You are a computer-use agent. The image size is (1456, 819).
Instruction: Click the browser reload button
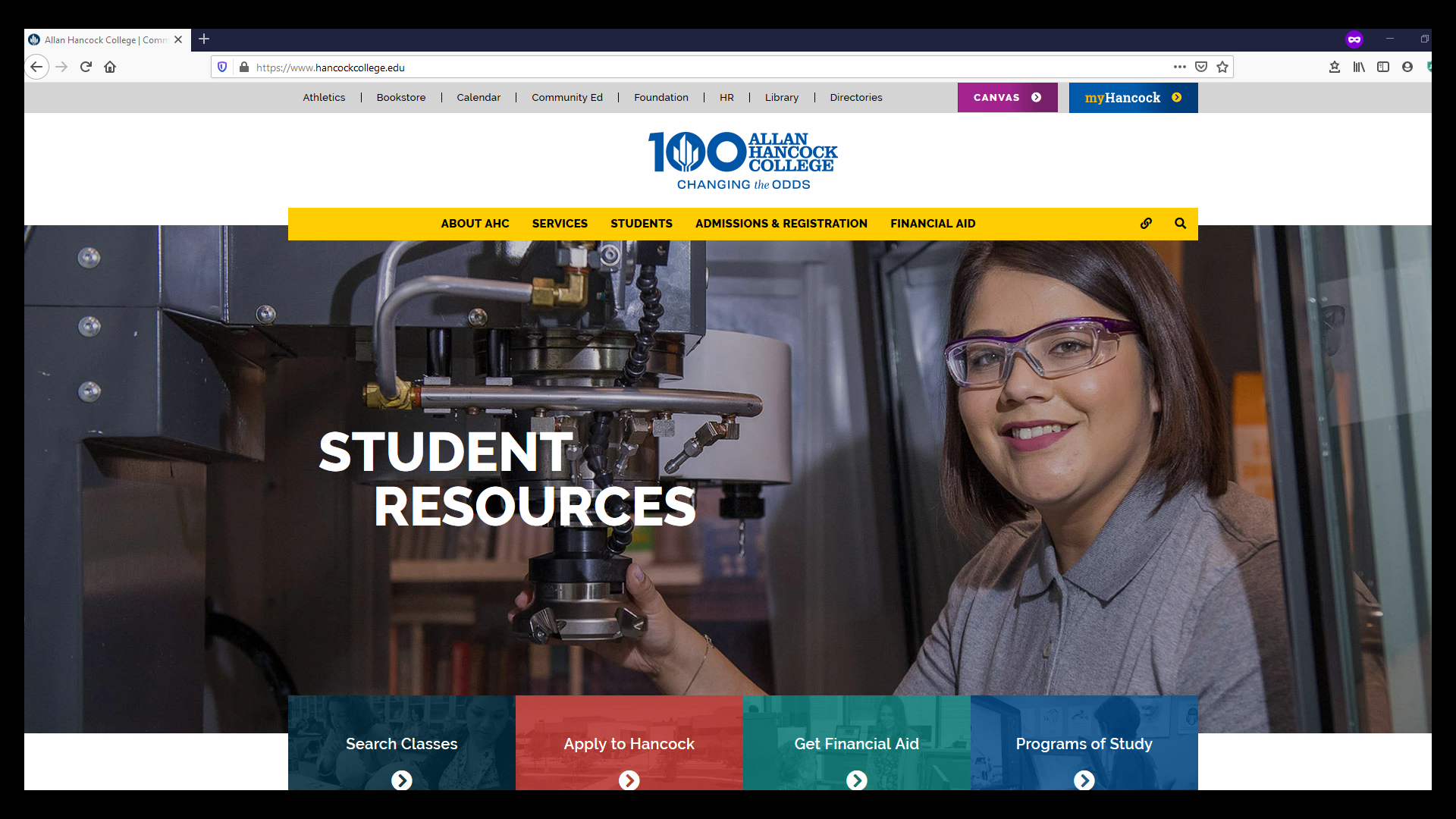click(86, 67)
